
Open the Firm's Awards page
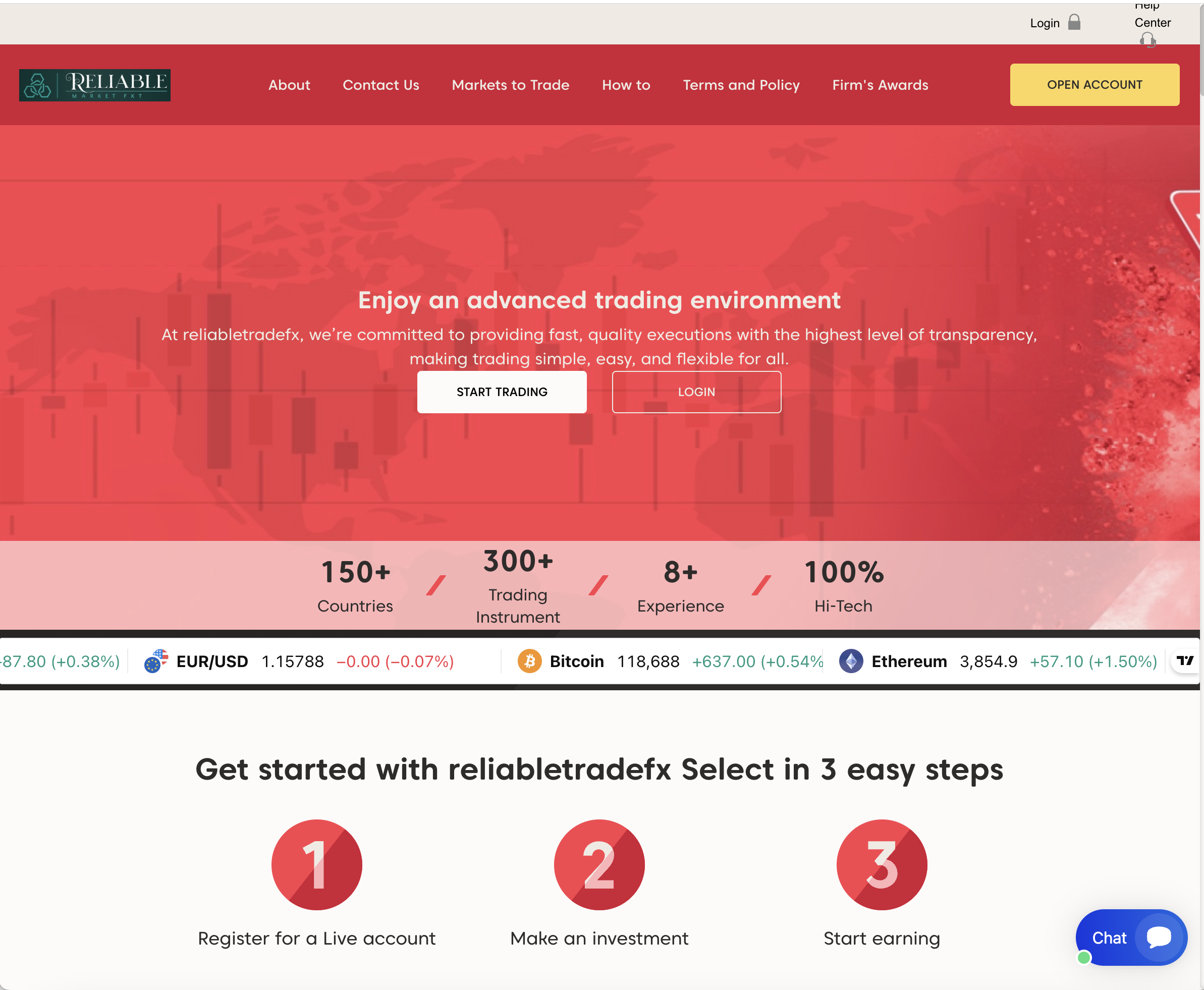(880, 85)
